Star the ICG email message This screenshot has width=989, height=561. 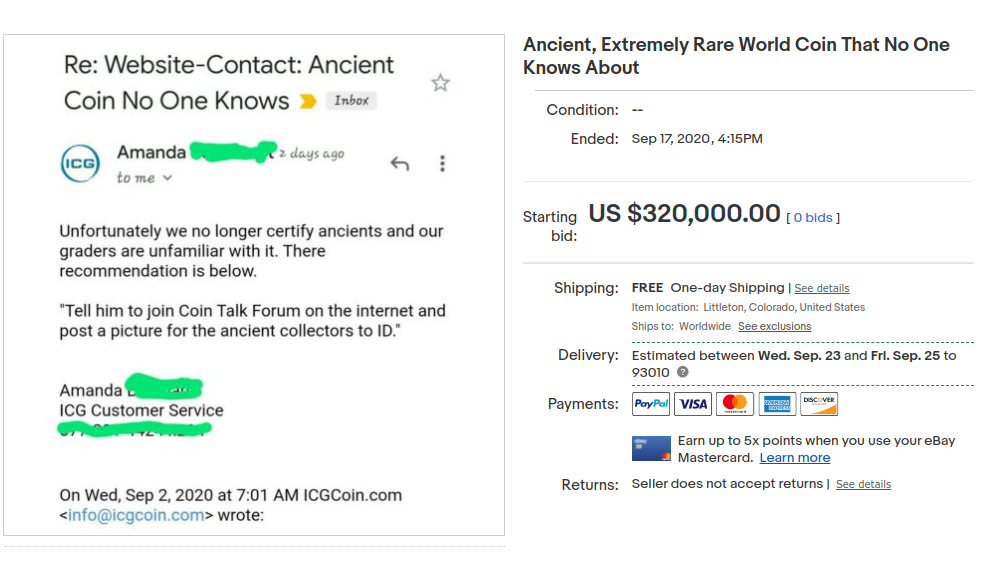[440, 83]
